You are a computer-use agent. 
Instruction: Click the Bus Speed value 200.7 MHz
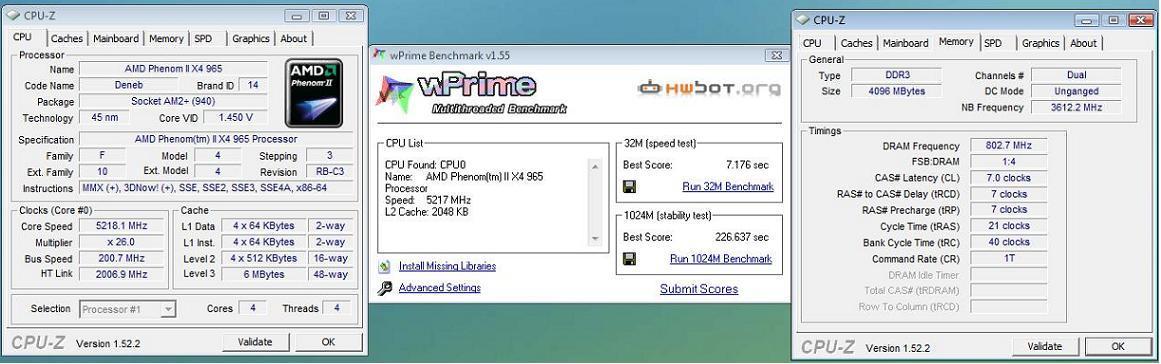[121, 259]
